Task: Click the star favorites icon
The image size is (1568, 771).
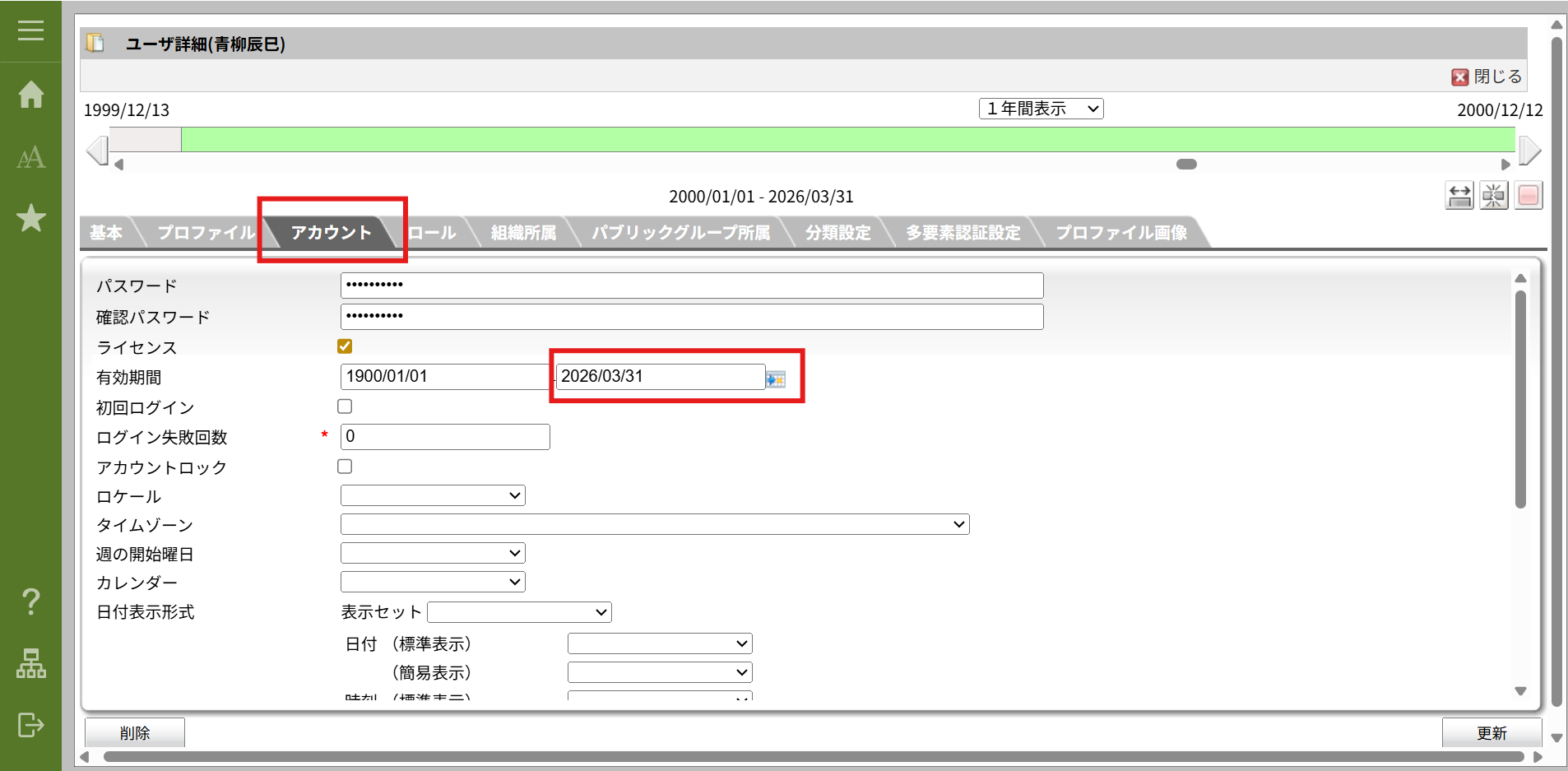Action: pyautogui.click(x=30, y=218)
